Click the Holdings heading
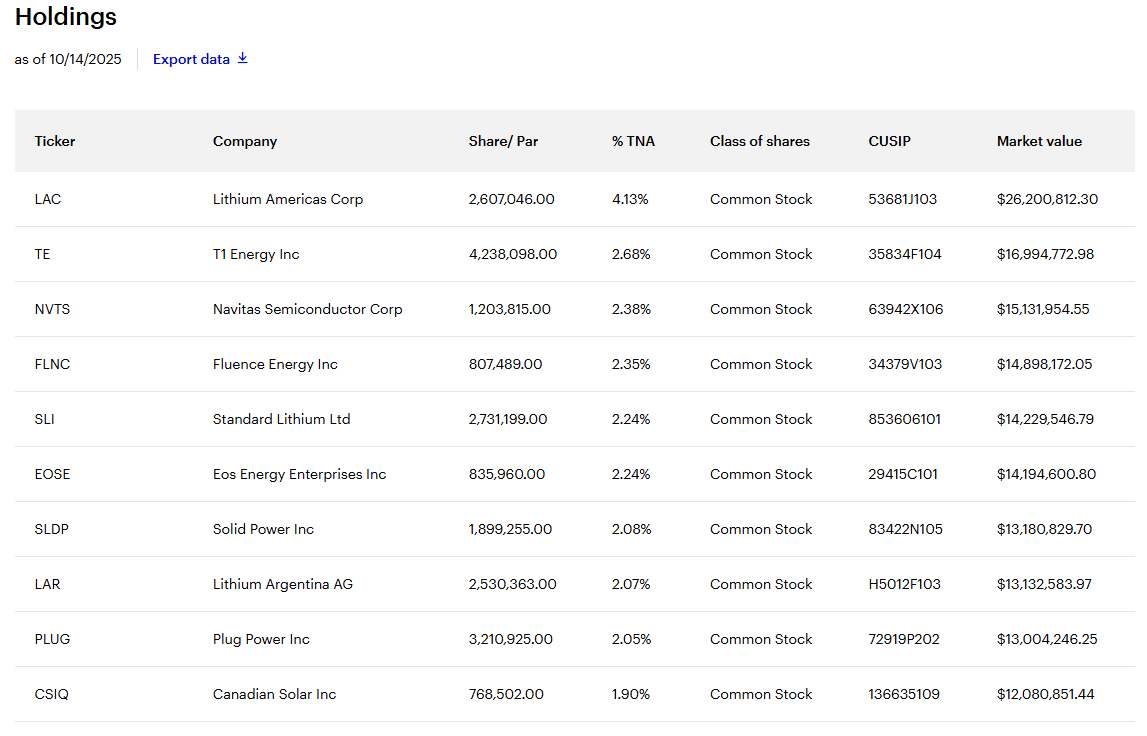The height and width of the screenshot is (736, 1147). coord(66,17)
